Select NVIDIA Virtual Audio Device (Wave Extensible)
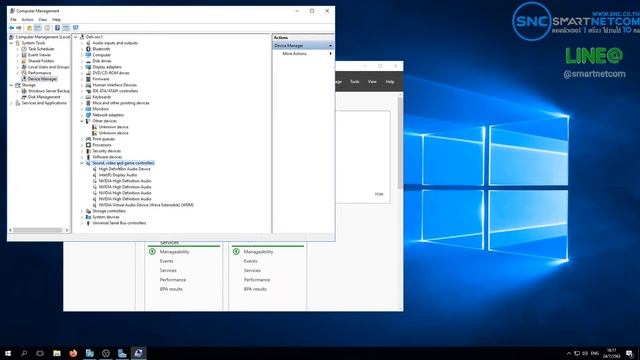640x360 pixels. coord(146,205)
